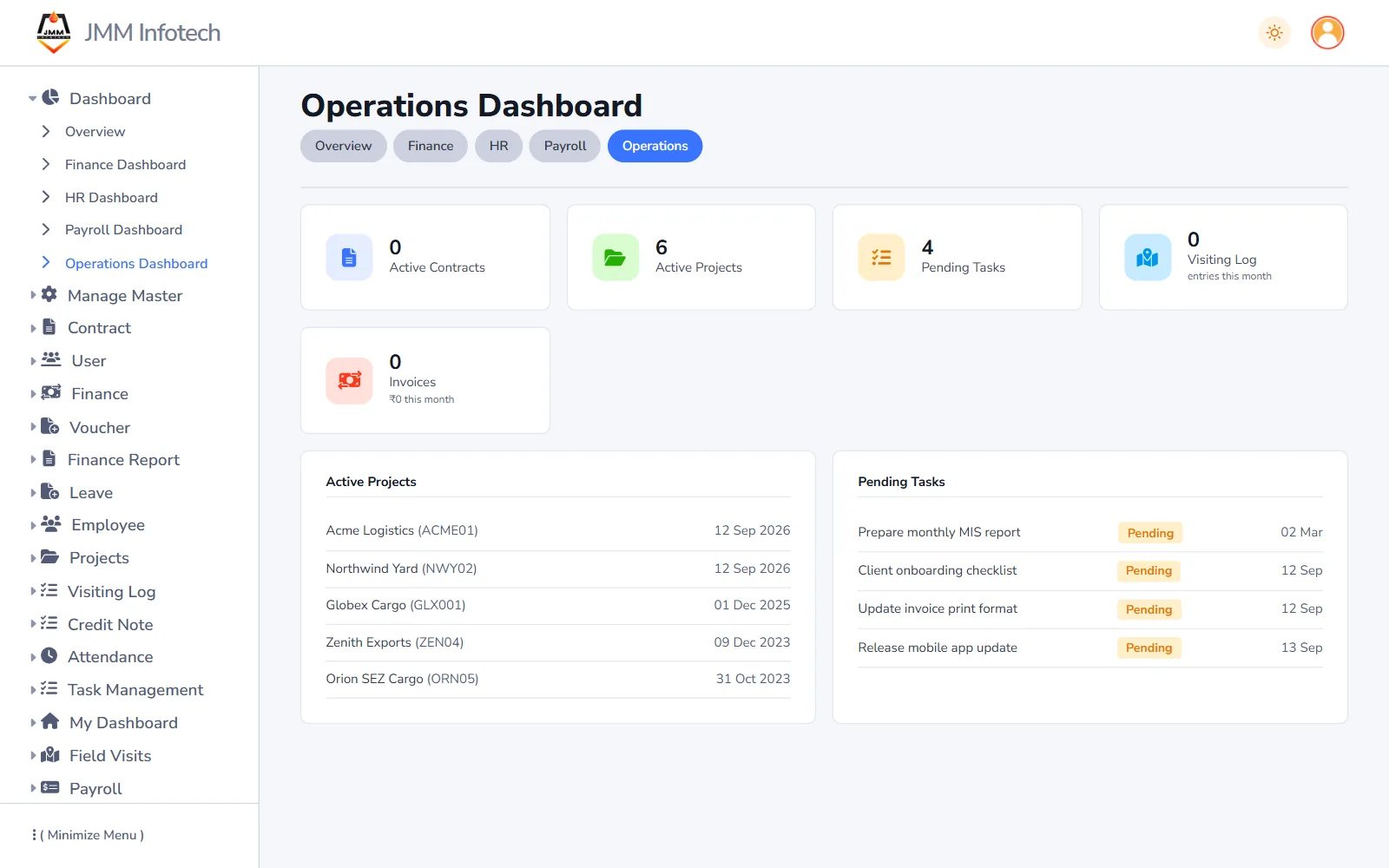Click the Attendance clock icon

(x=49, y=656)
